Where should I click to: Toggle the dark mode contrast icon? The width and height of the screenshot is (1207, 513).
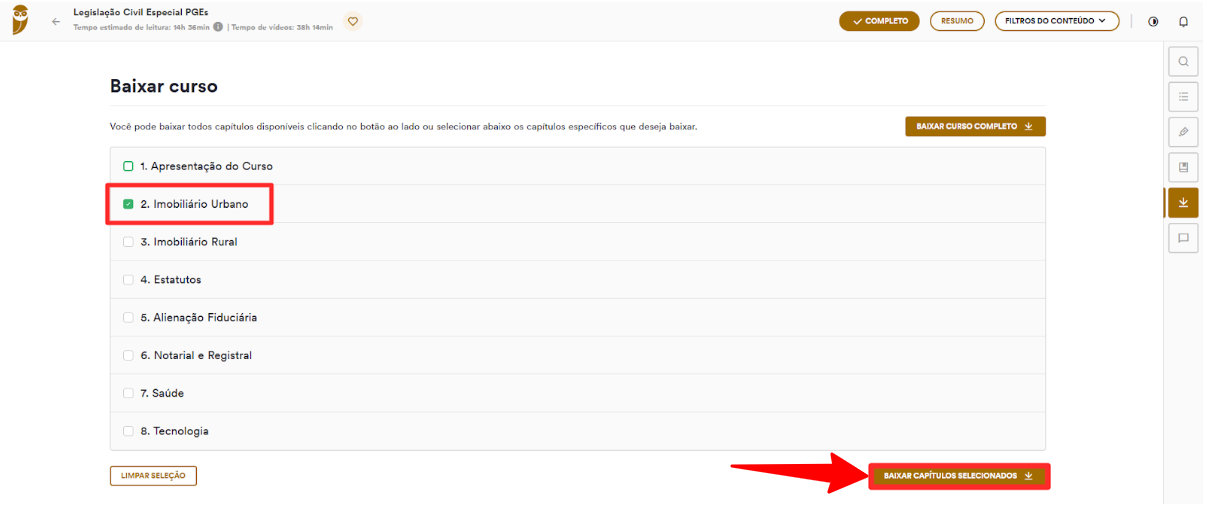pyautogui.click(x=1153, y=21)
